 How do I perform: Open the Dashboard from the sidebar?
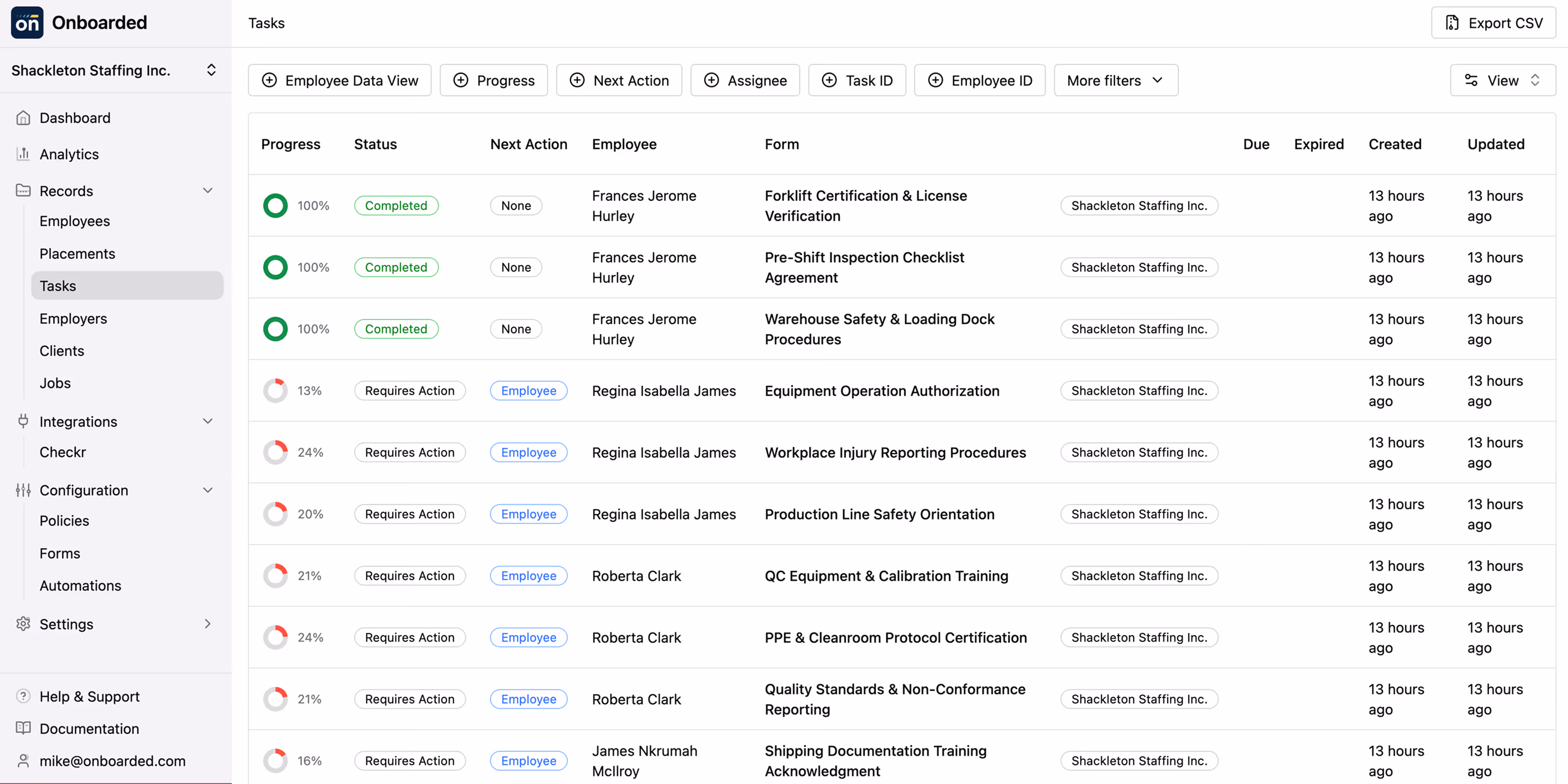pos(74,117)
